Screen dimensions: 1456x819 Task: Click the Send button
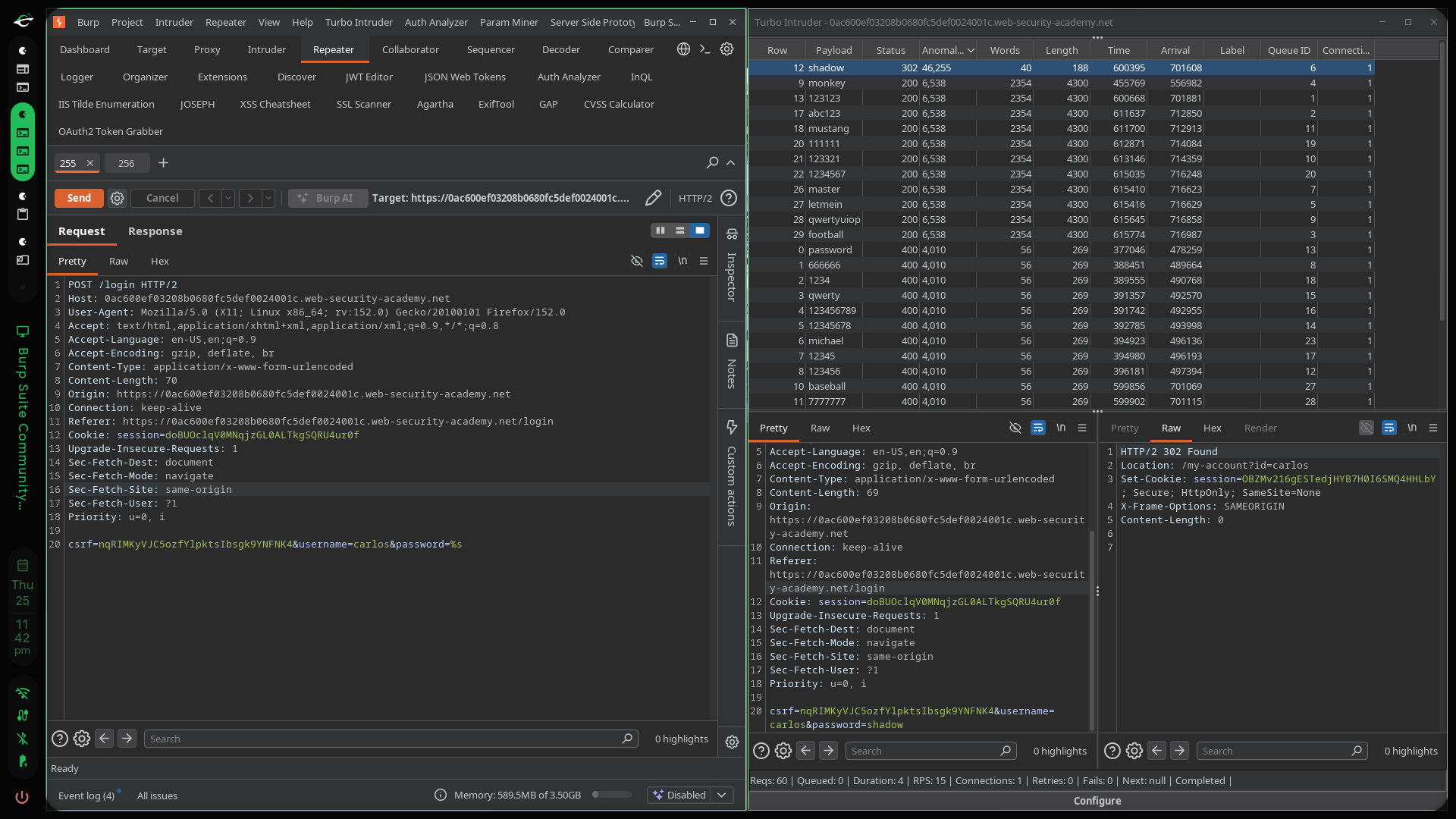(x=79, y=198)
